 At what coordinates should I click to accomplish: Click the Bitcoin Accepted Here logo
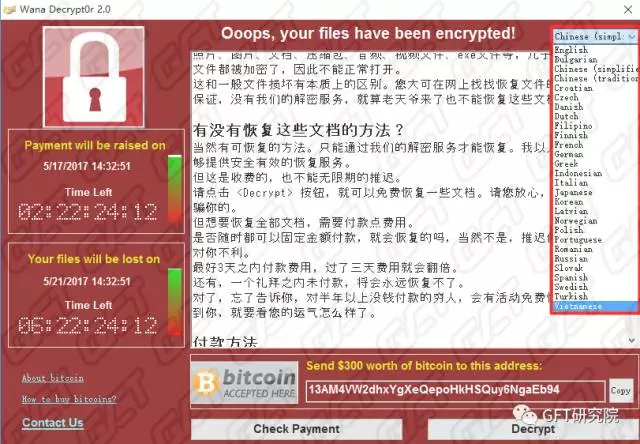point(244,383)
